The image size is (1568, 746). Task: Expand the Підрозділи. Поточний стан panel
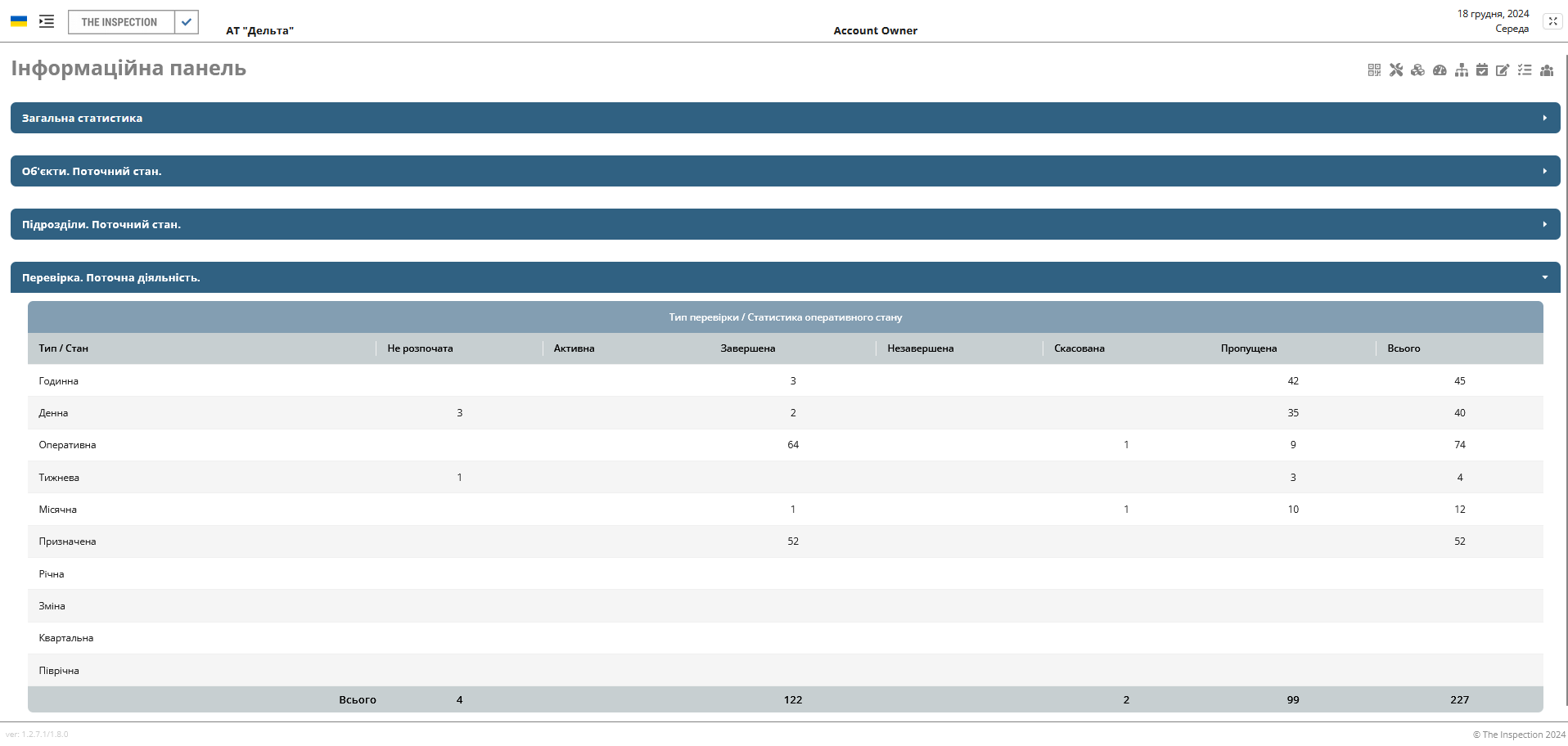(x=784, y=224)
